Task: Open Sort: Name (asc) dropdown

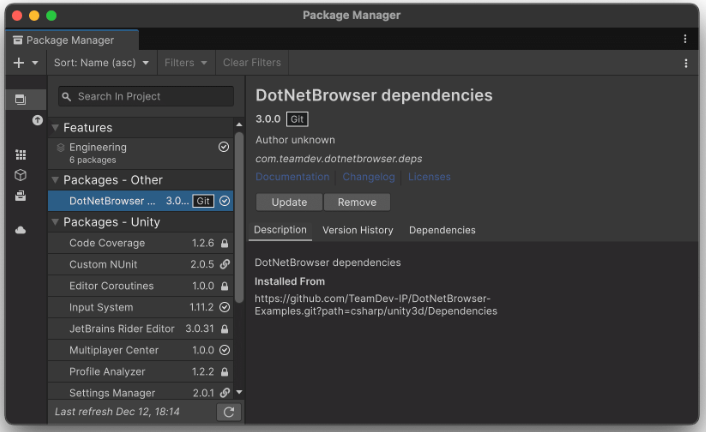Action: click(102, 63)
